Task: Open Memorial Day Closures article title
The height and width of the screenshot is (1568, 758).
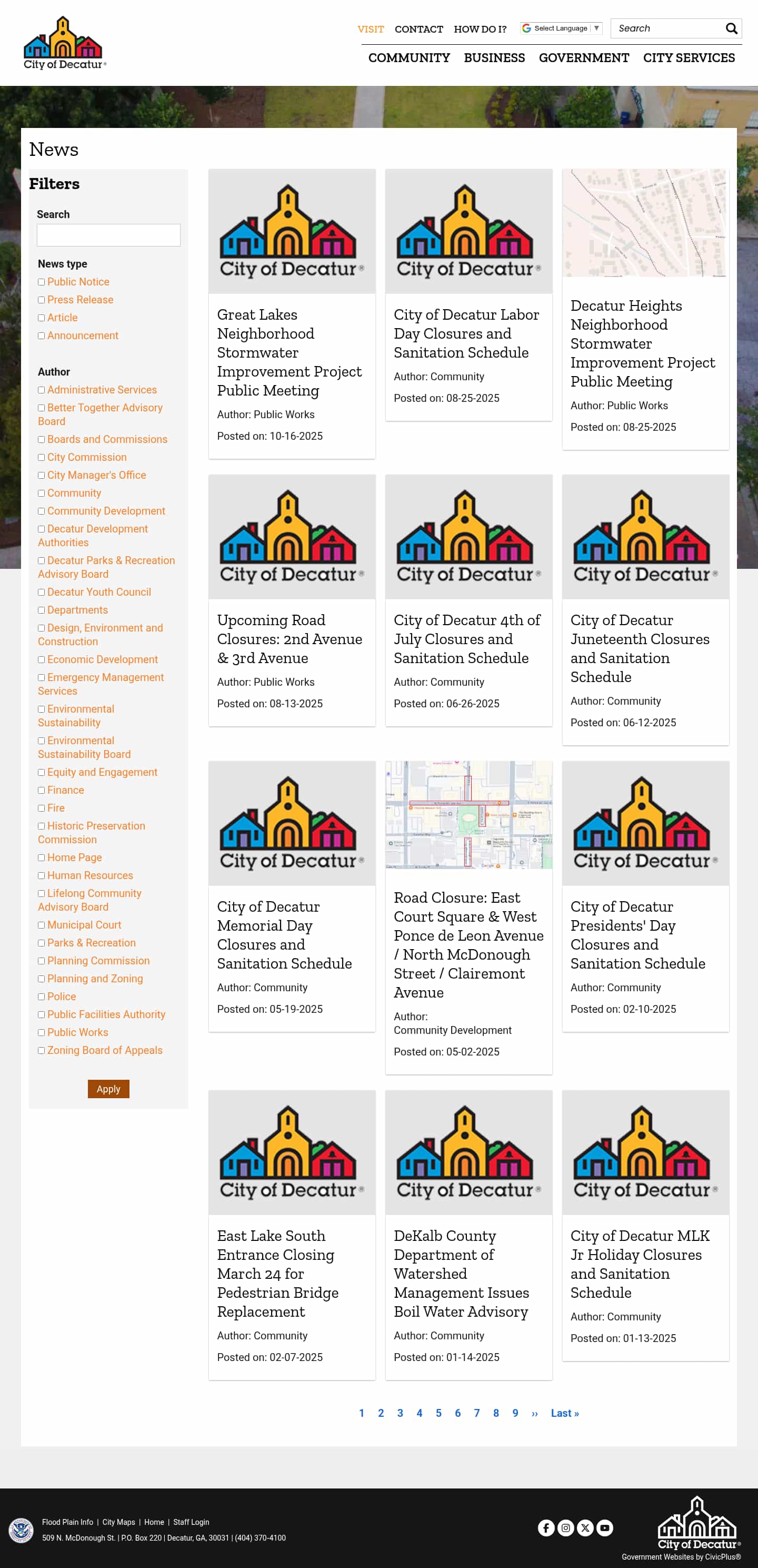Action: [x=284, y=935]
